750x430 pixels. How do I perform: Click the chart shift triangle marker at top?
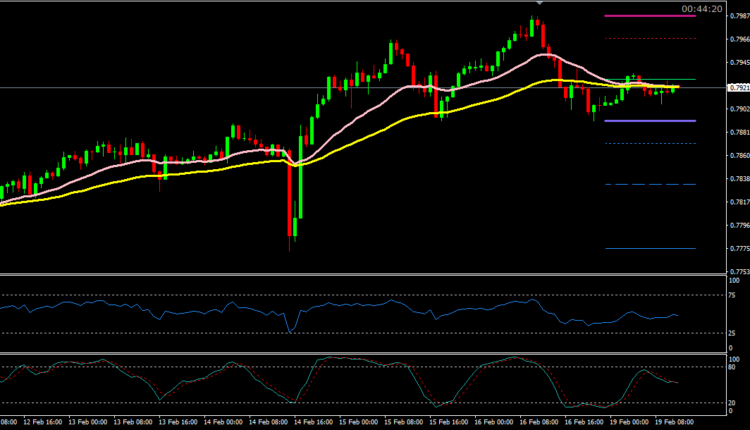(x=540, y=4)
